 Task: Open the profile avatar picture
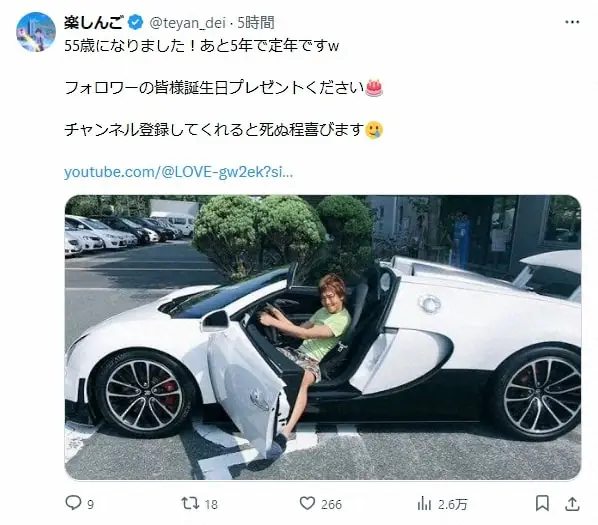point(36,32)
